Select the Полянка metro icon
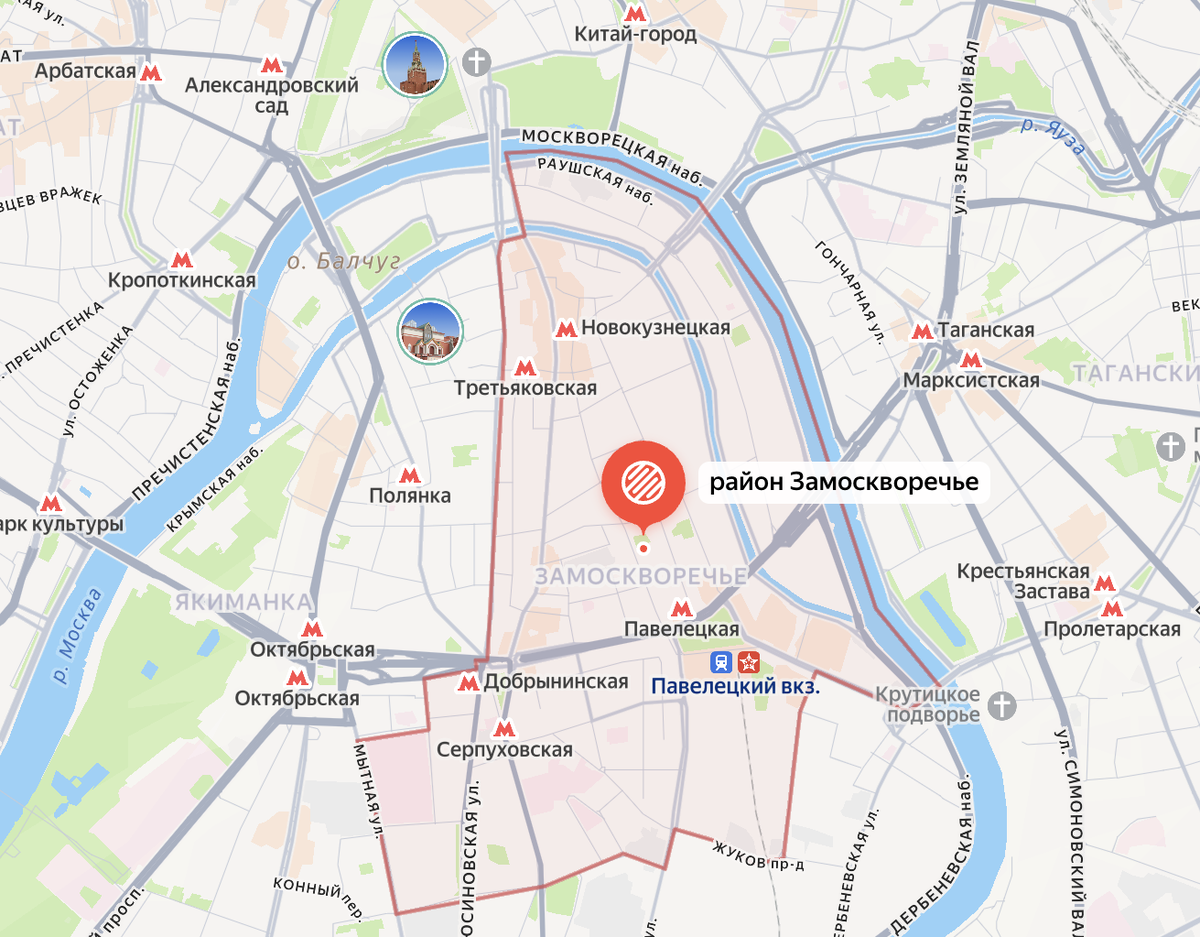1200x937 pixels. (x=408, y=475)
